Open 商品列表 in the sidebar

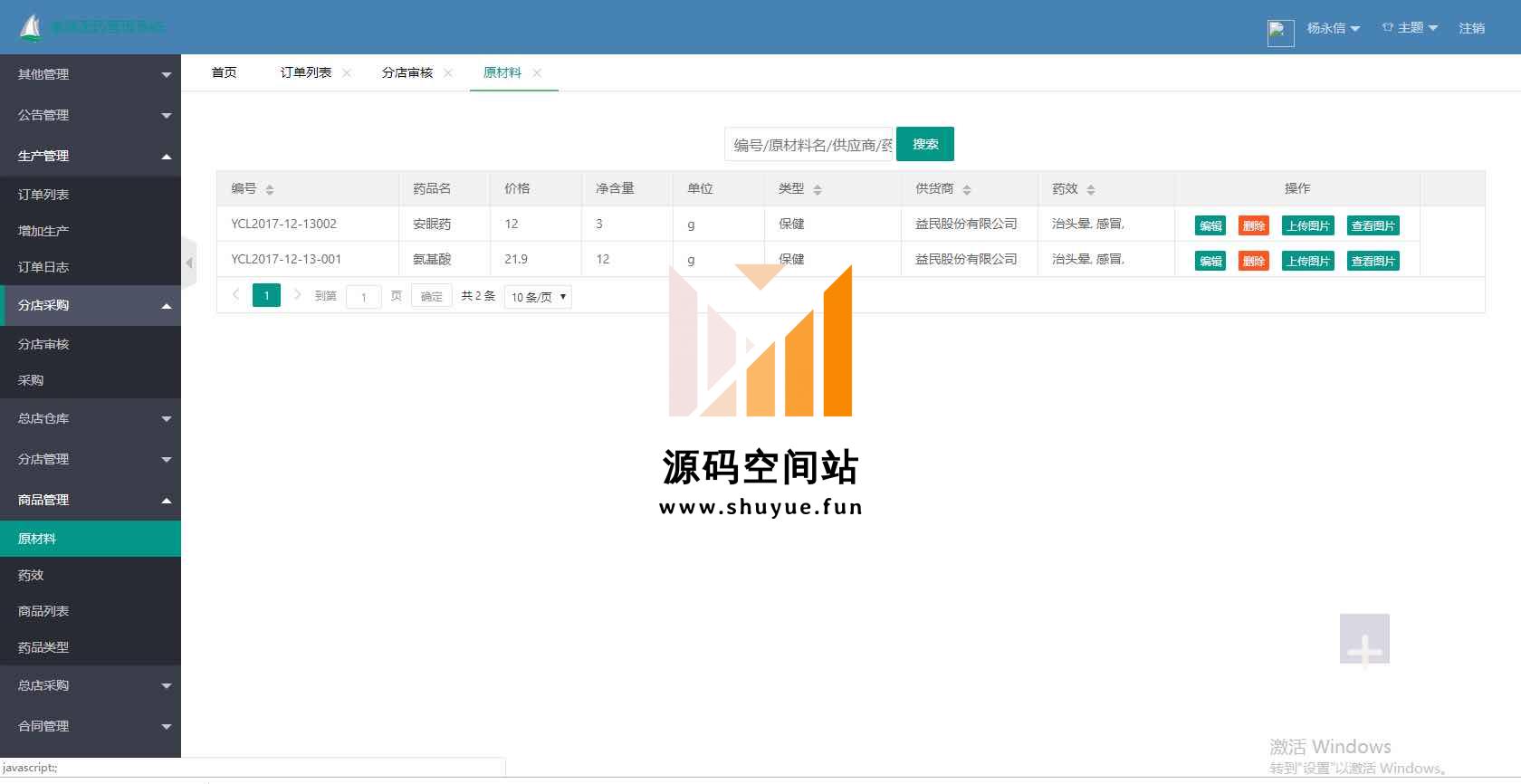point(91,611)
